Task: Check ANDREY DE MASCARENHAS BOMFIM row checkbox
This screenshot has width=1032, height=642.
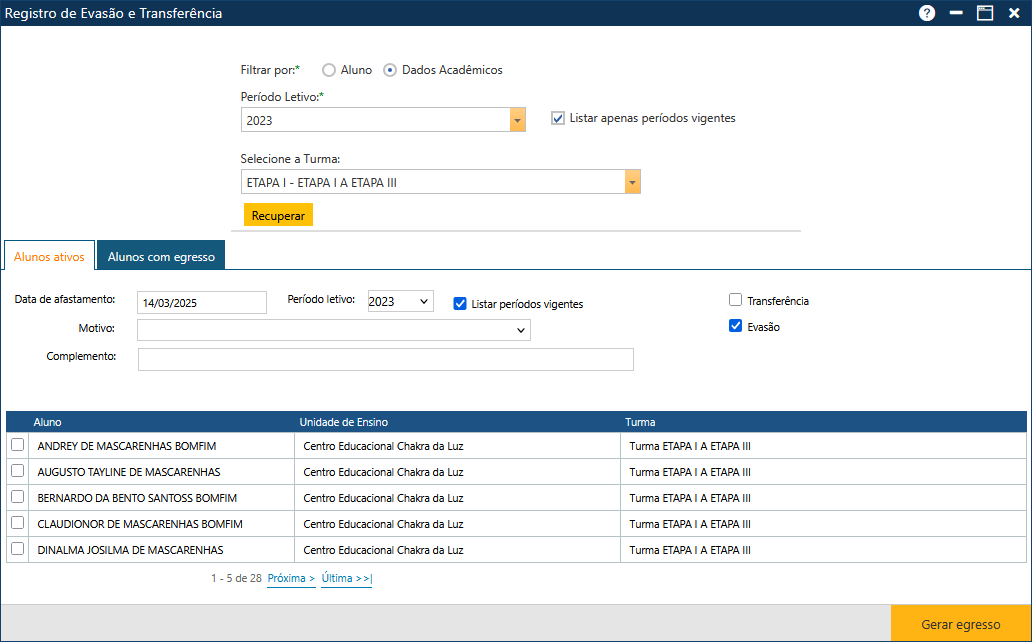Action: coord(17,445)
